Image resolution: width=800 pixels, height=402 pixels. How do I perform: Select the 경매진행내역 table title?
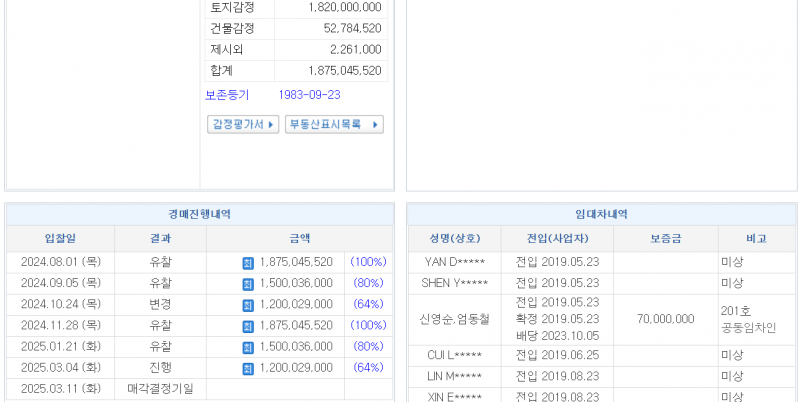[200, 214]
